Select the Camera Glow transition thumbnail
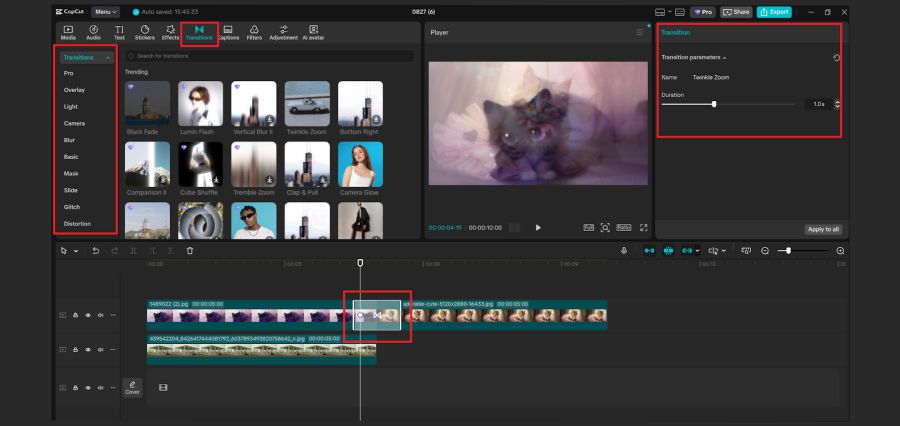This screenshot has height=426, width=900. click(360, 164)
